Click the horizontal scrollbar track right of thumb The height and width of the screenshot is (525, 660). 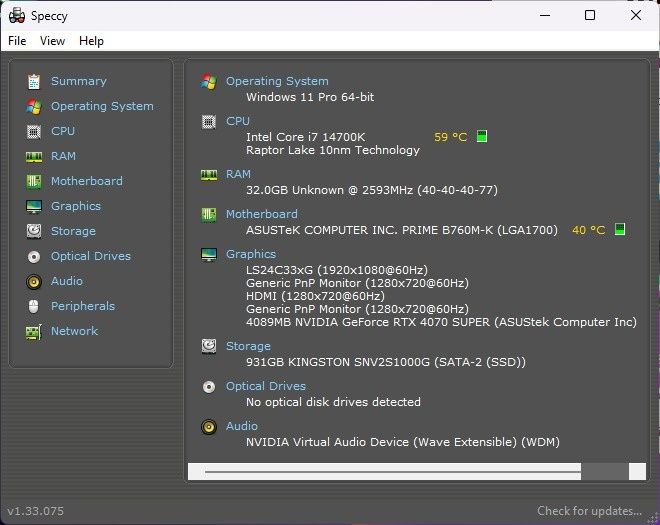tap(605, 472)
